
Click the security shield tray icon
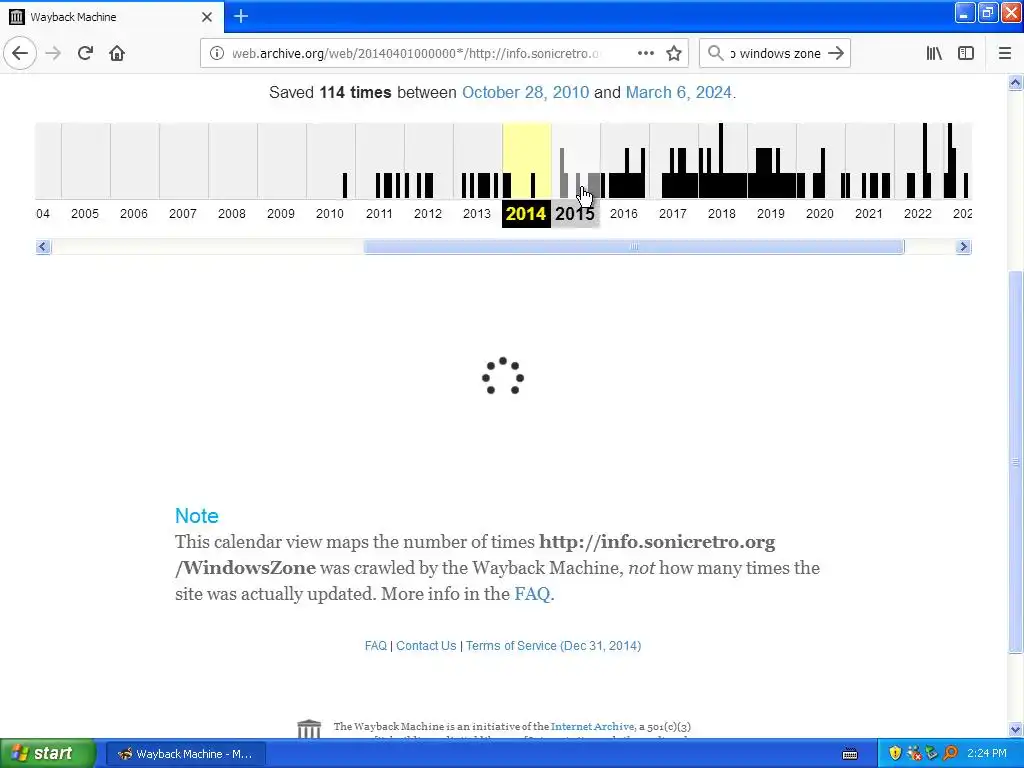pyautogui.click(x=895, y=754)
